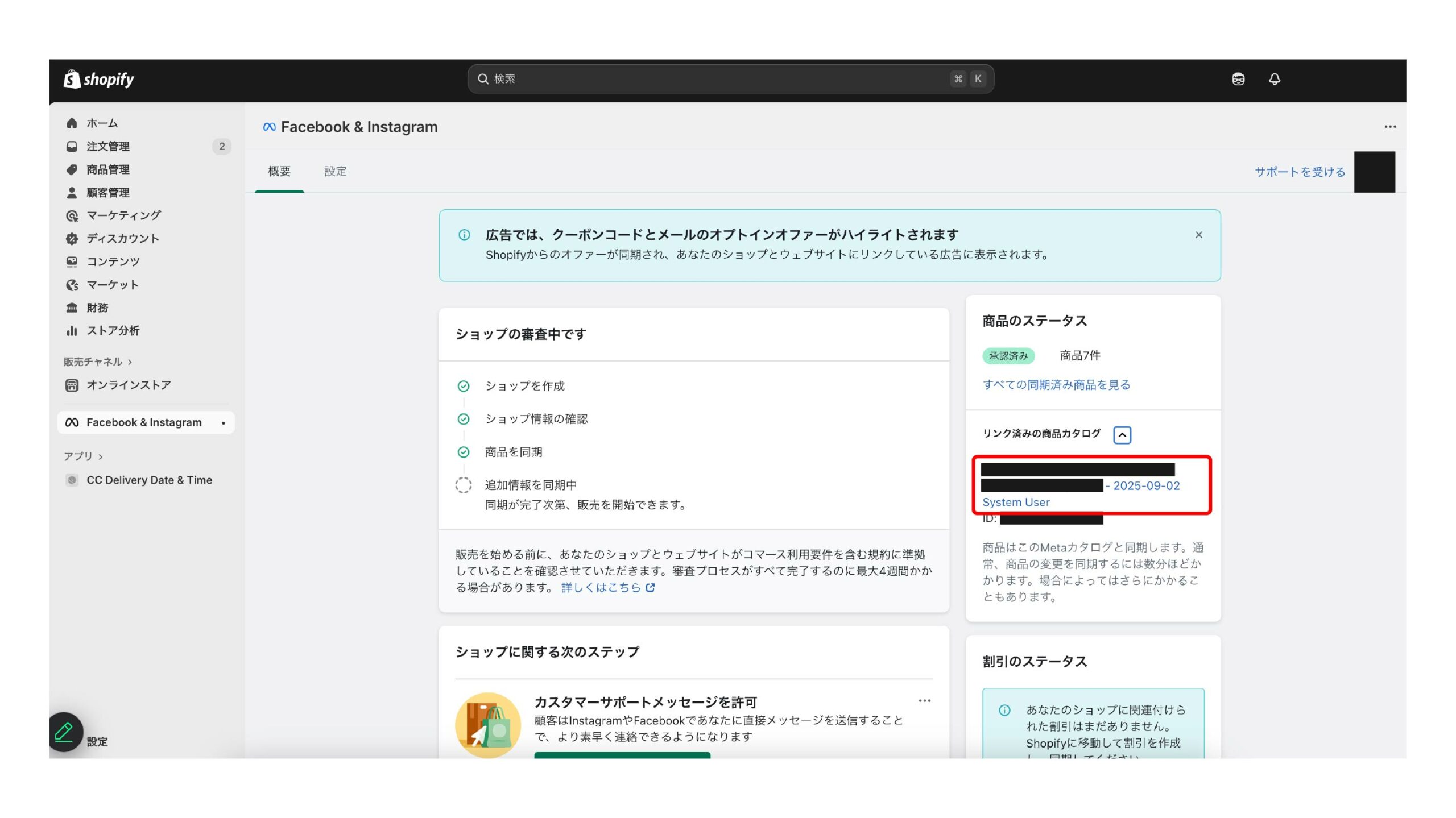
Task: Focus the 検索 search field
Action: (730, 78)
